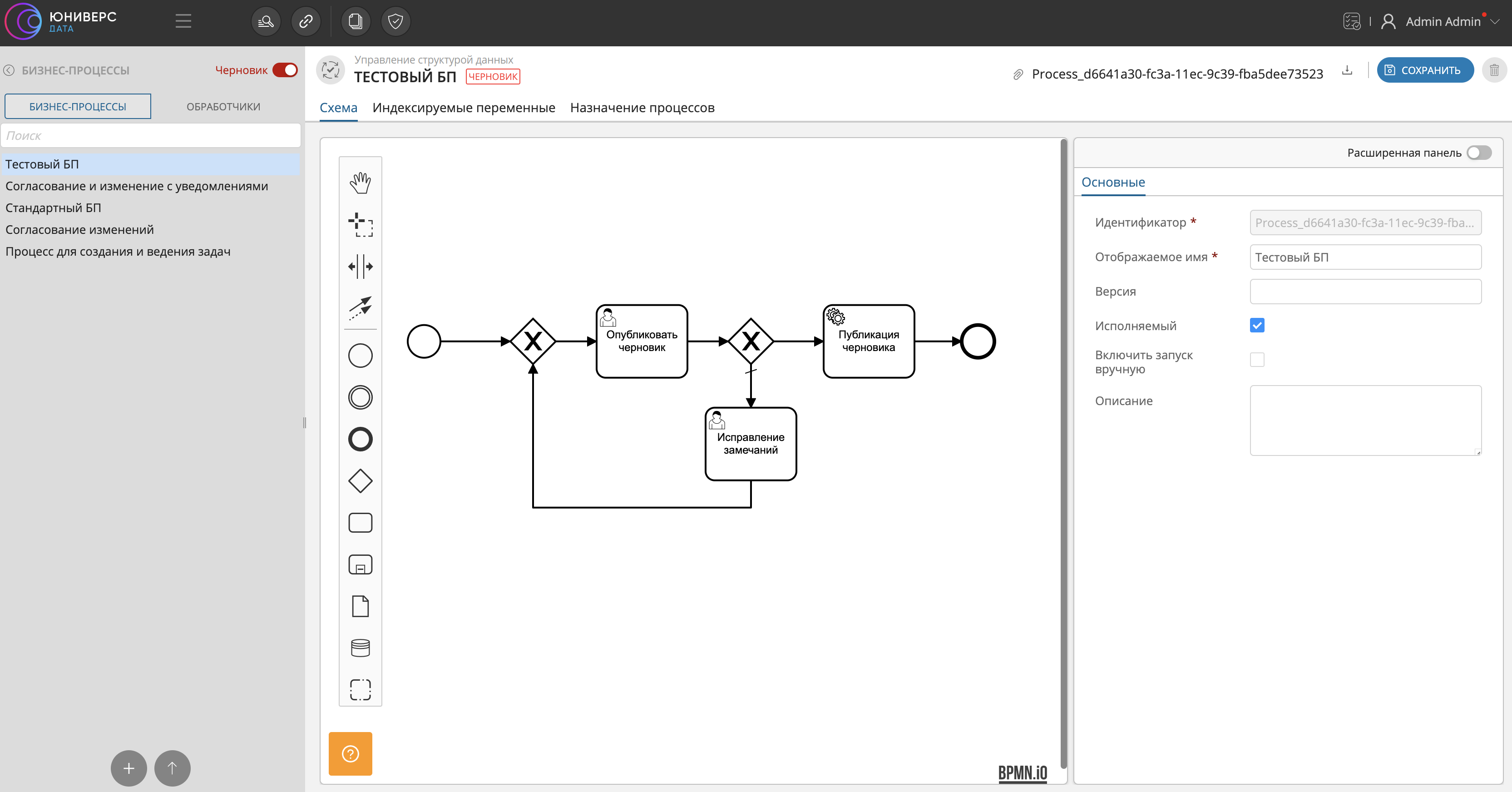Uncheck the Исполняемый checkbox
The height and width of the screenshot is (792, 1512).
pos(1257,325)
